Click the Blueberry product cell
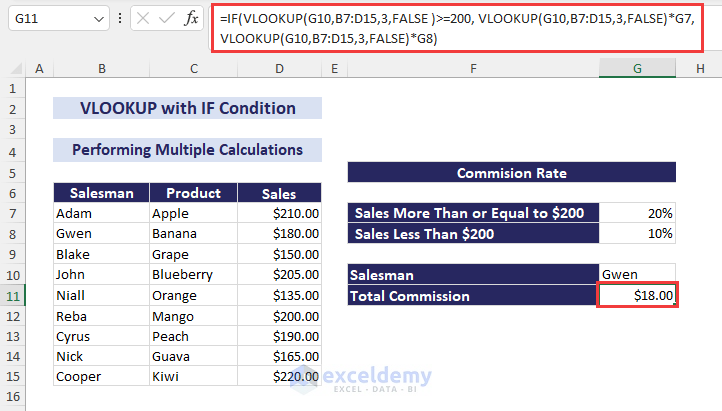 [191, 275]
